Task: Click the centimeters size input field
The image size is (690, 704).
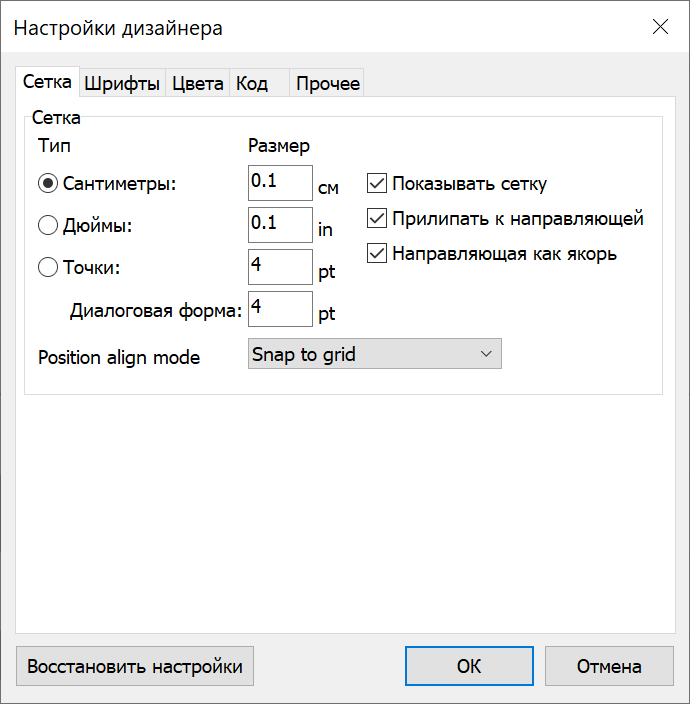Action: click(280, 184)
